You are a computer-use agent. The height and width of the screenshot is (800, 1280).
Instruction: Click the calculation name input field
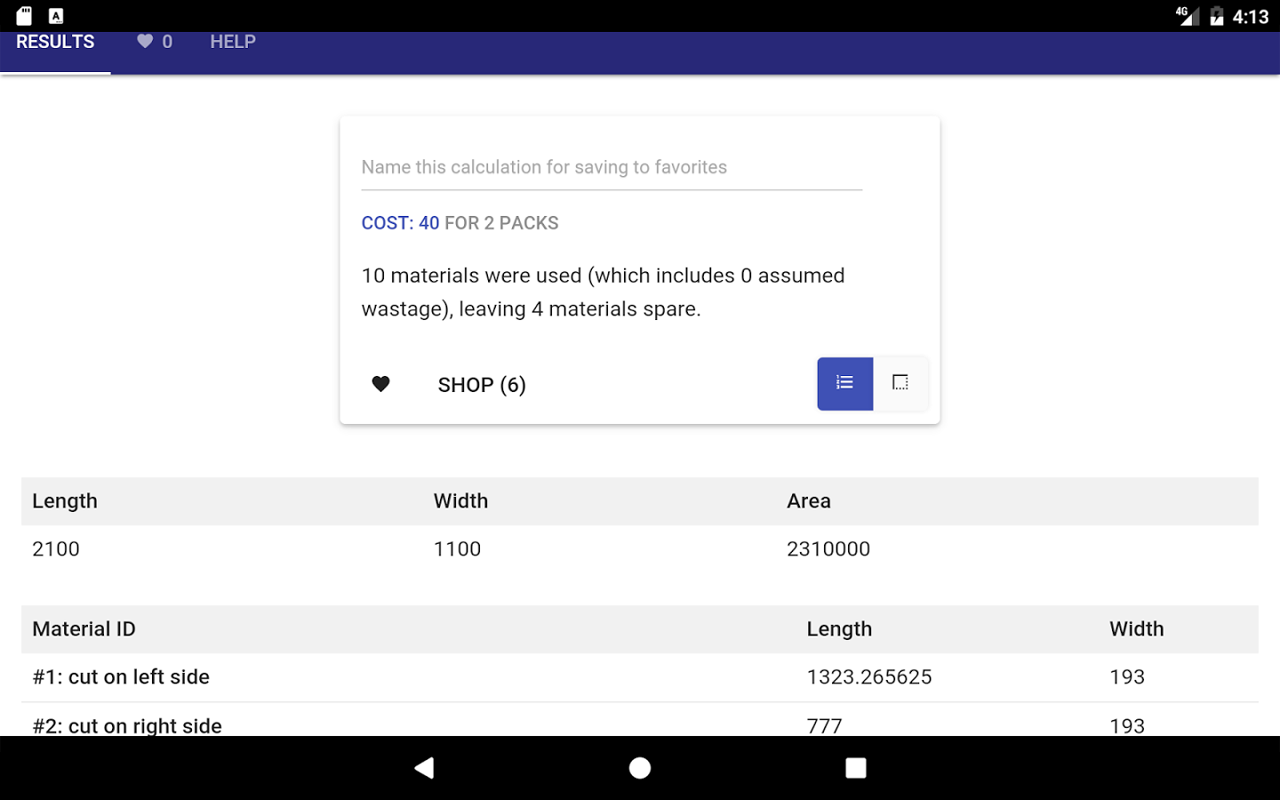click(x=611, y=167)
